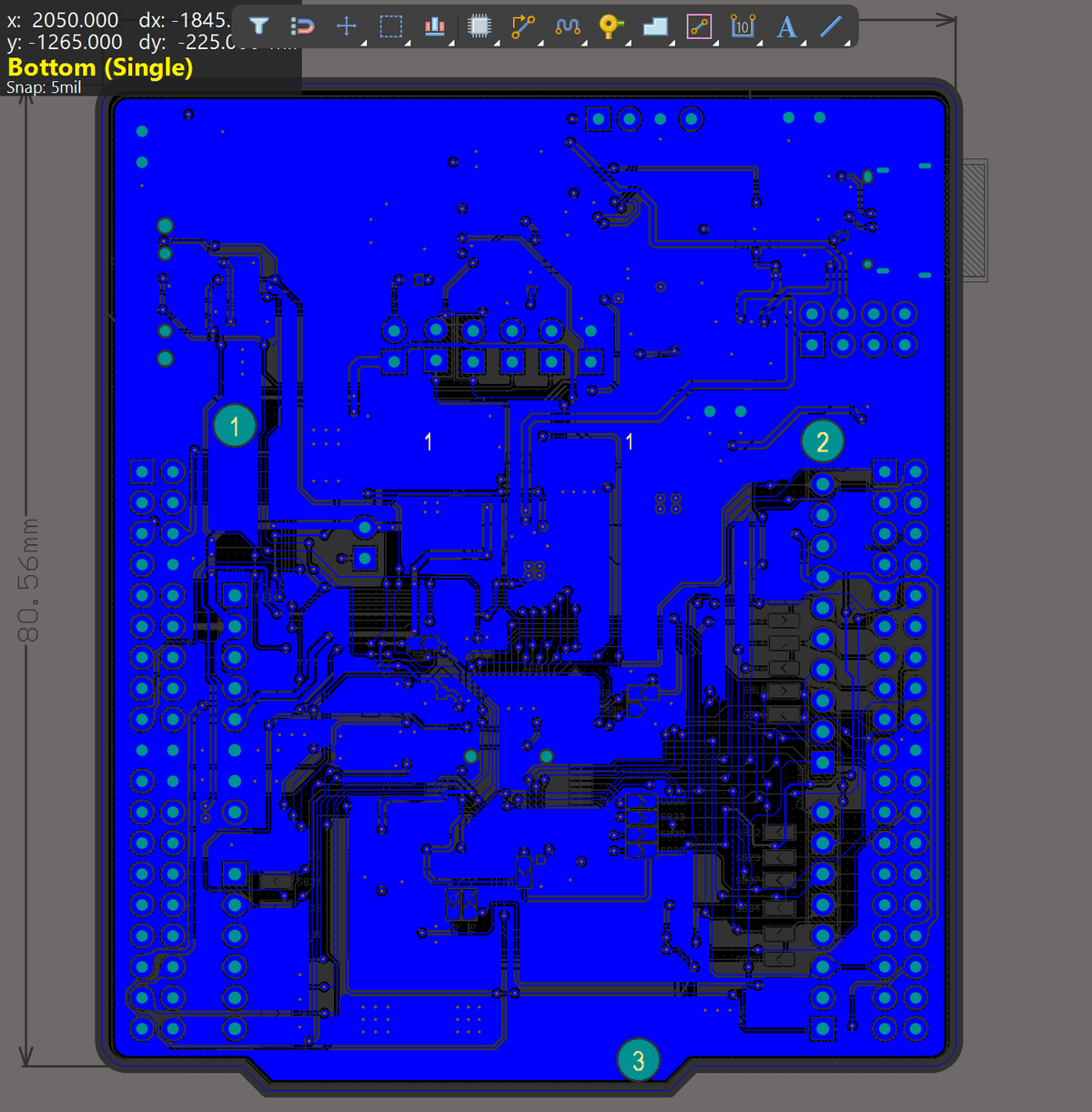The height and width of the screenshot is (1112, 1092).
Task: Start the Interactive Routing tool
Action: click(x=523, y=26)
